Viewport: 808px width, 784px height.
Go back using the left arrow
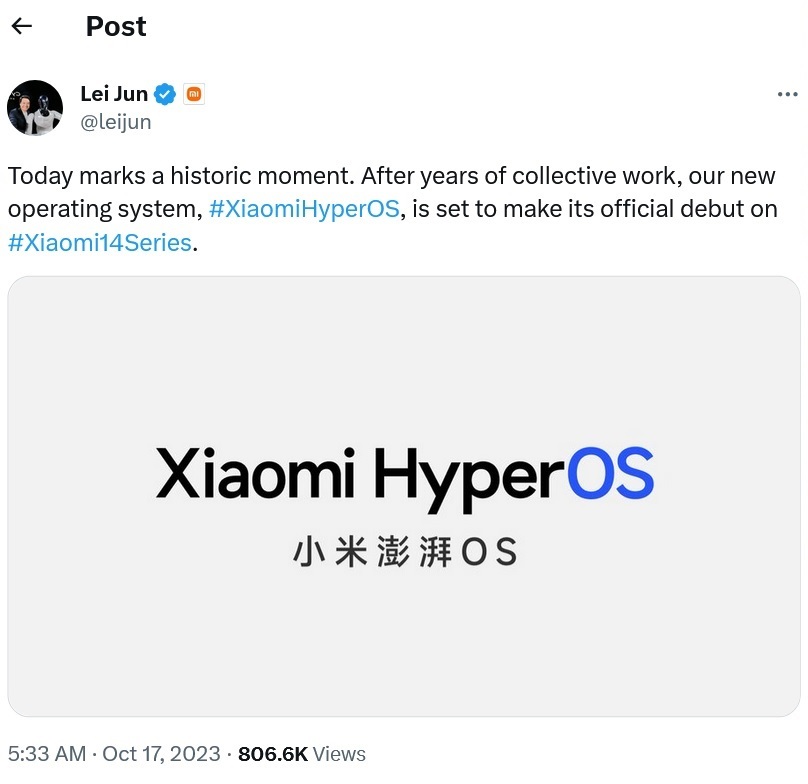point(22,26)
